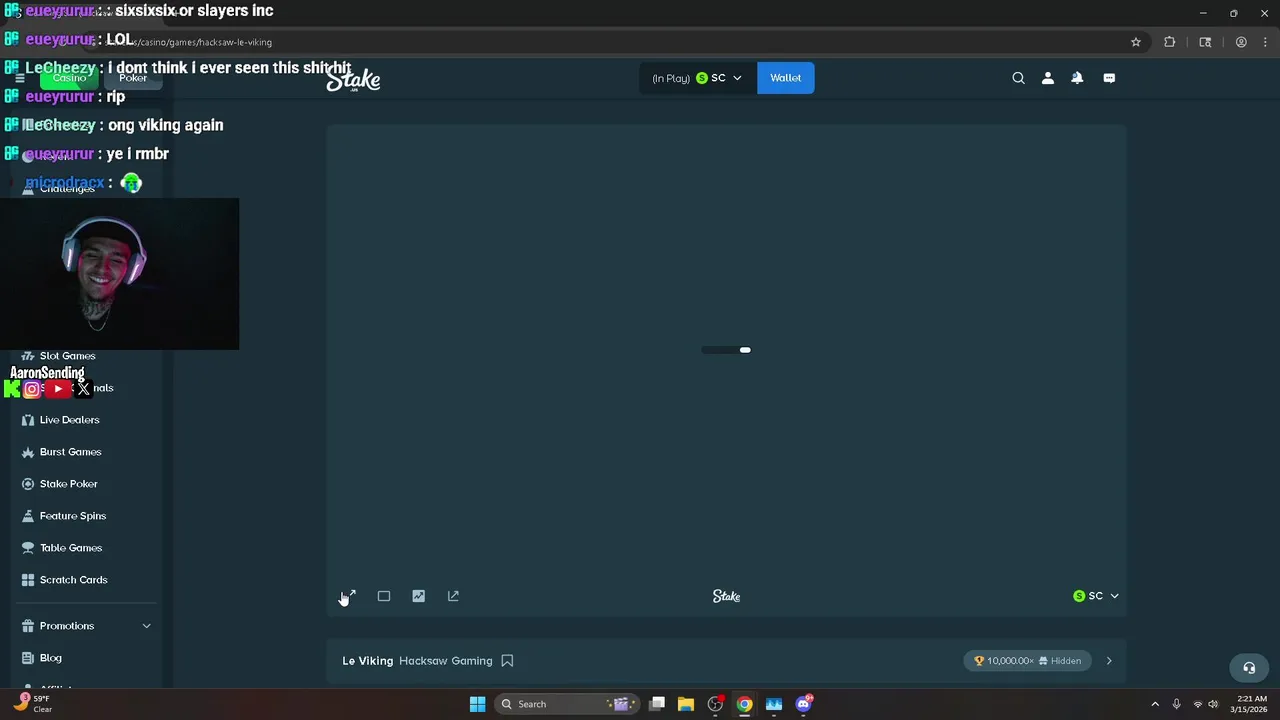1280x720 pixels.
Task: Open Task View on the taskbar
Action: pyautogui.click(x=657, y=704)
